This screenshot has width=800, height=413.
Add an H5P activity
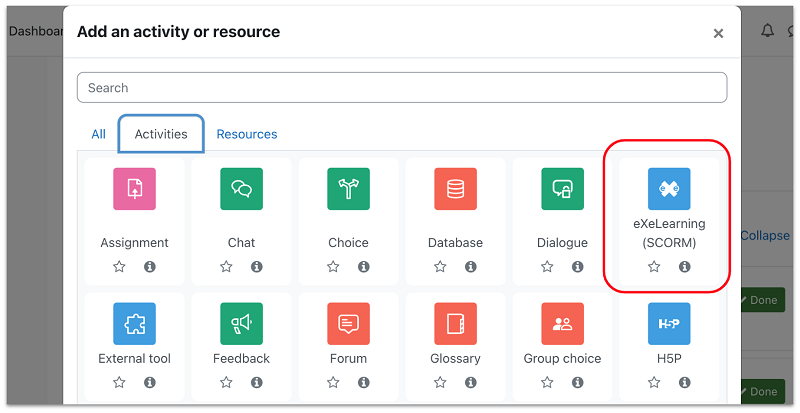669,323
